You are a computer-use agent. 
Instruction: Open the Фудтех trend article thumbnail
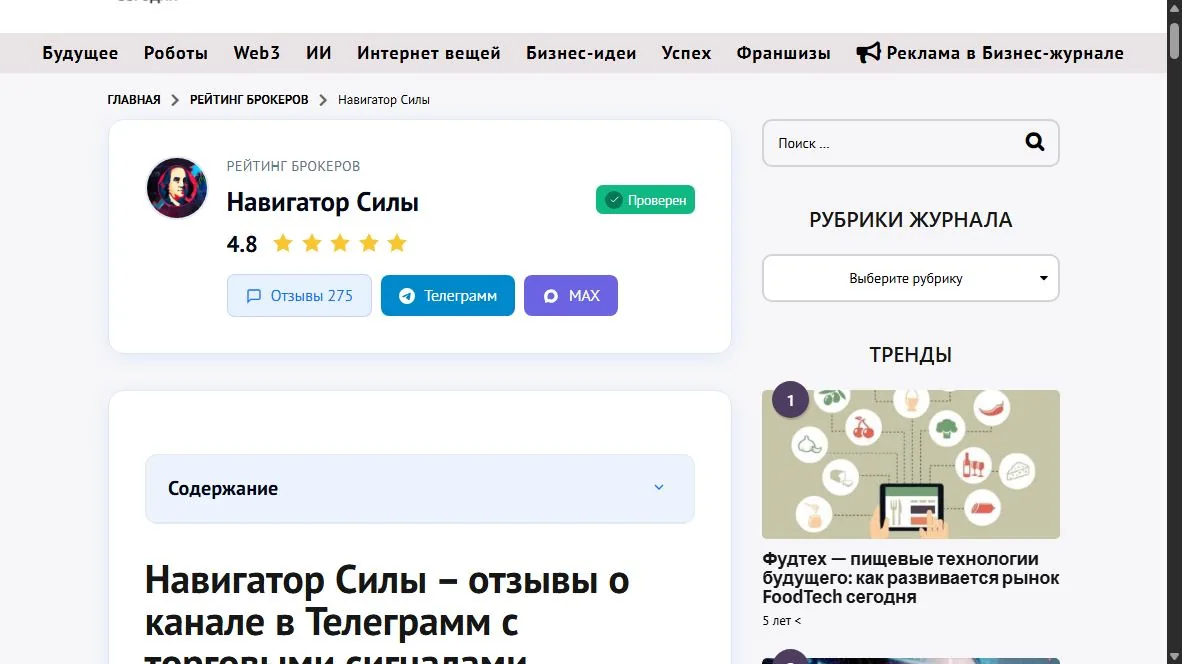[911, 464]
